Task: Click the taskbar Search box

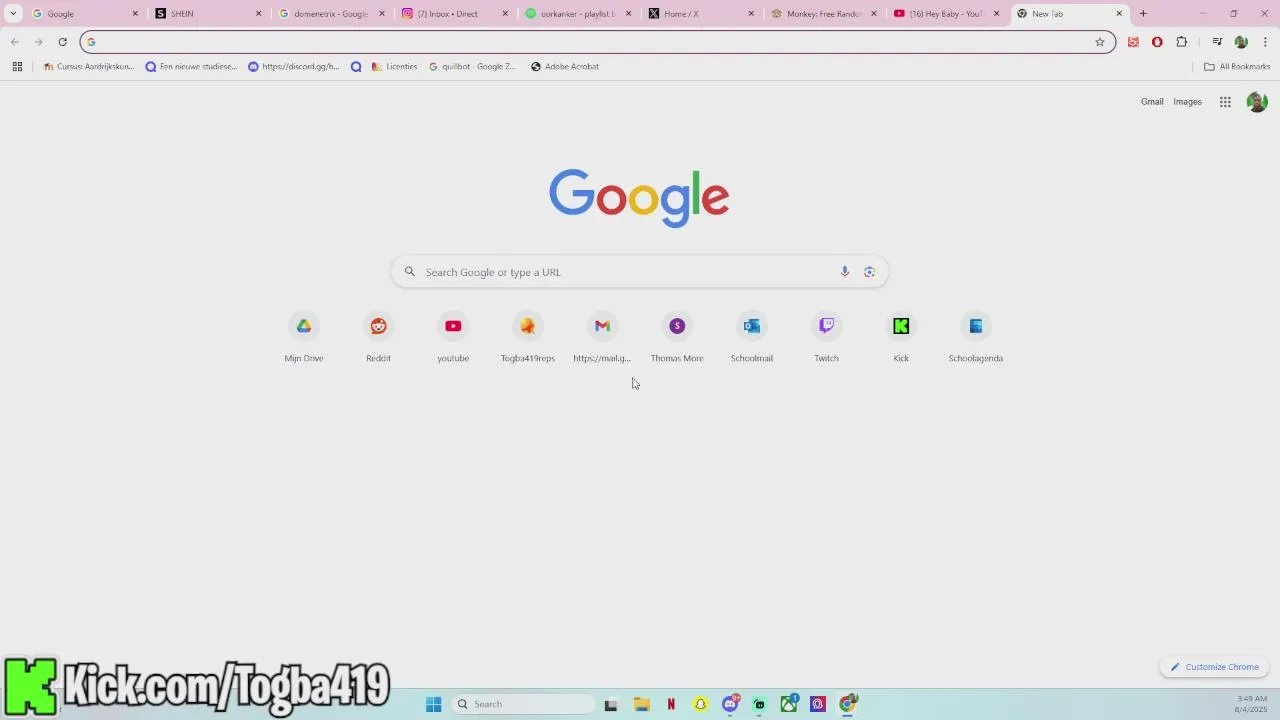Action: (x=522, y=704)
